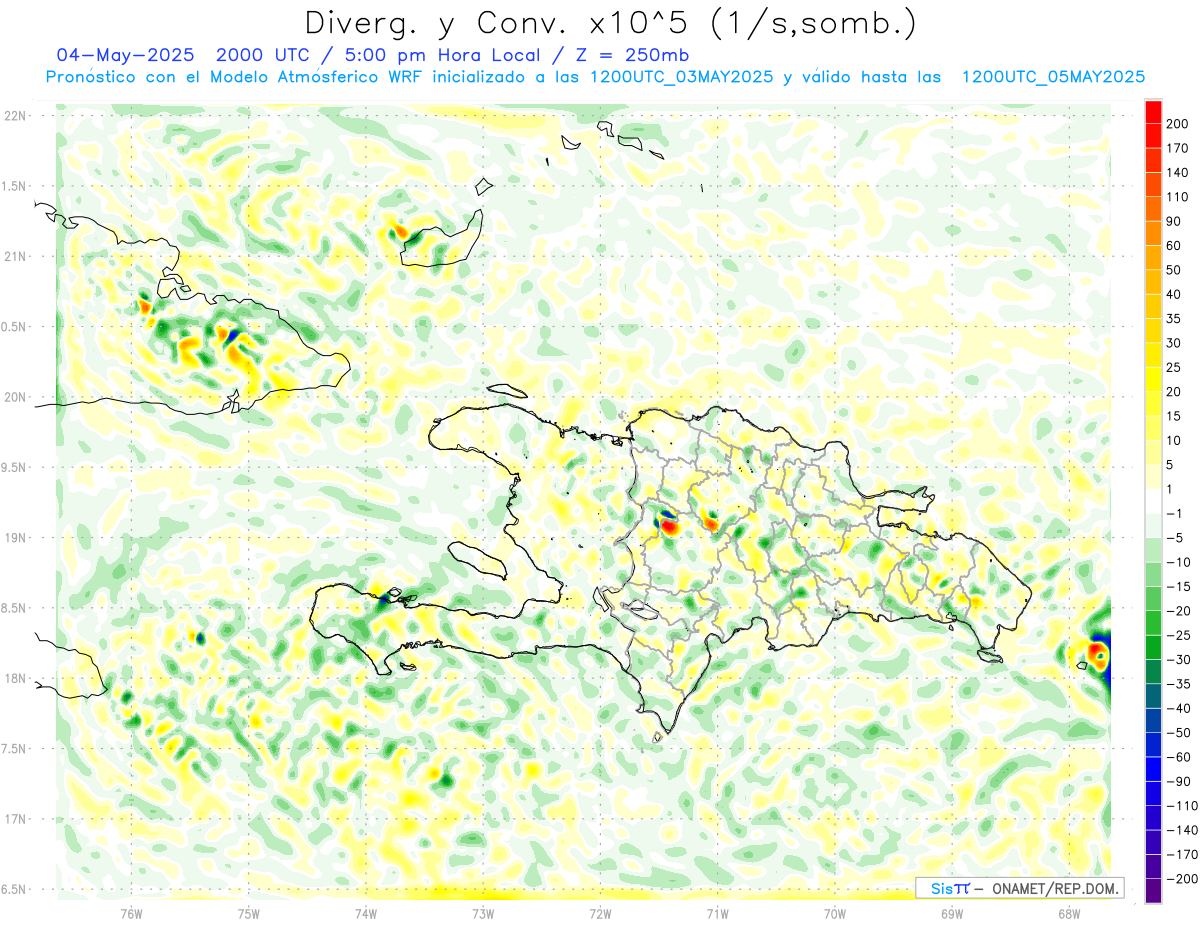The image size is (1200, 927).
Task: Click the positive '25' colorbar label
Action: tap(1176, 367)
